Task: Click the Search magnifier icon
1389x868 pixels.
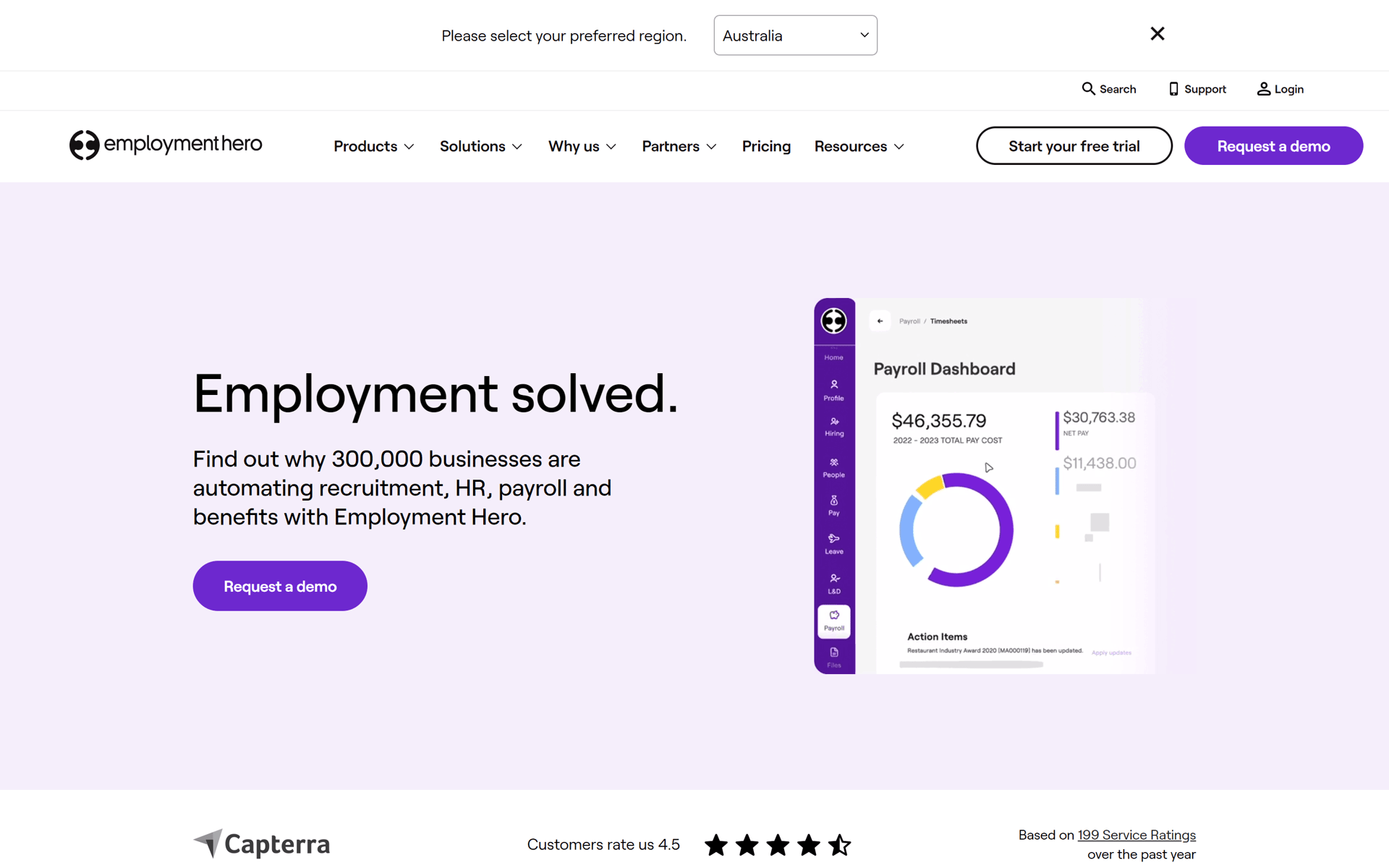Action: (1088, 88)
